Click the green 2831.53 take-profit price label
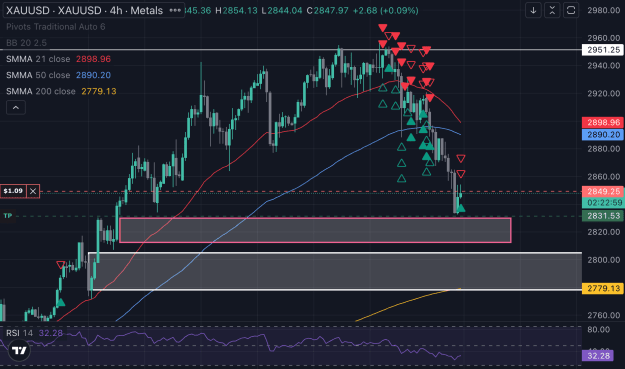The width and height of the screenshot is (625, 369). point(603,216)
